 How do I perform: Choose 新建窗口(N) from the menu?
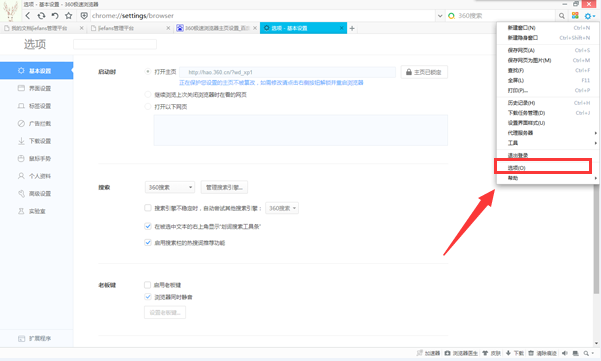pyautogui.click(x=547, y=28)
